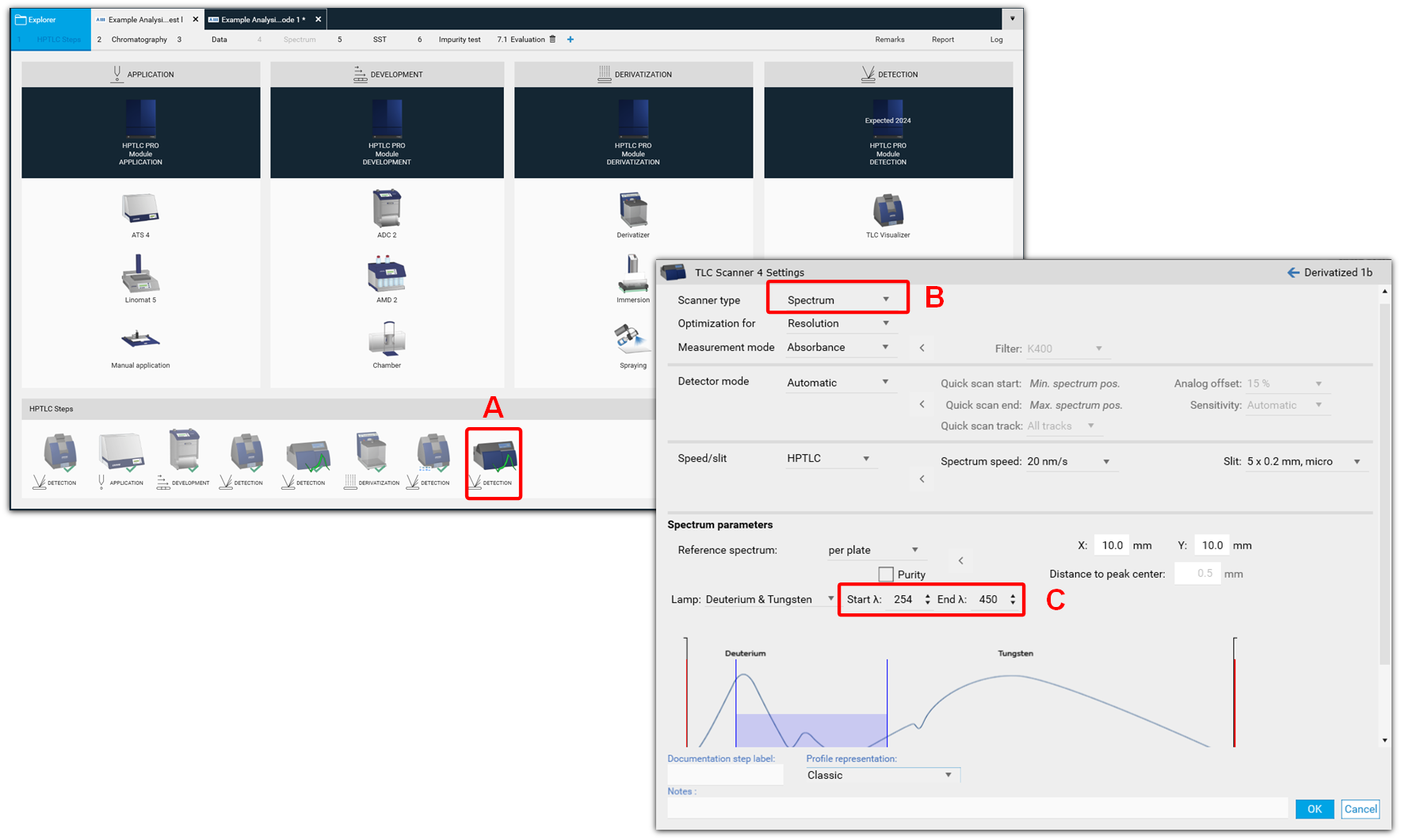
Task: Pick the AMD 2 device icon
Action: point(387,274)
